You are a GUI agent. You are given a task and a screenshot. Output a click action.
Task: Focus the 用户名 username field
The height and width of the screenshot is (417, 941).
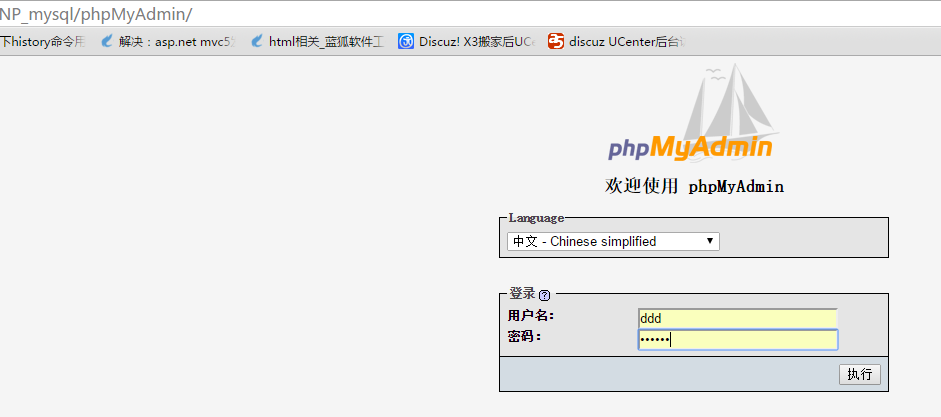(738, 318)
